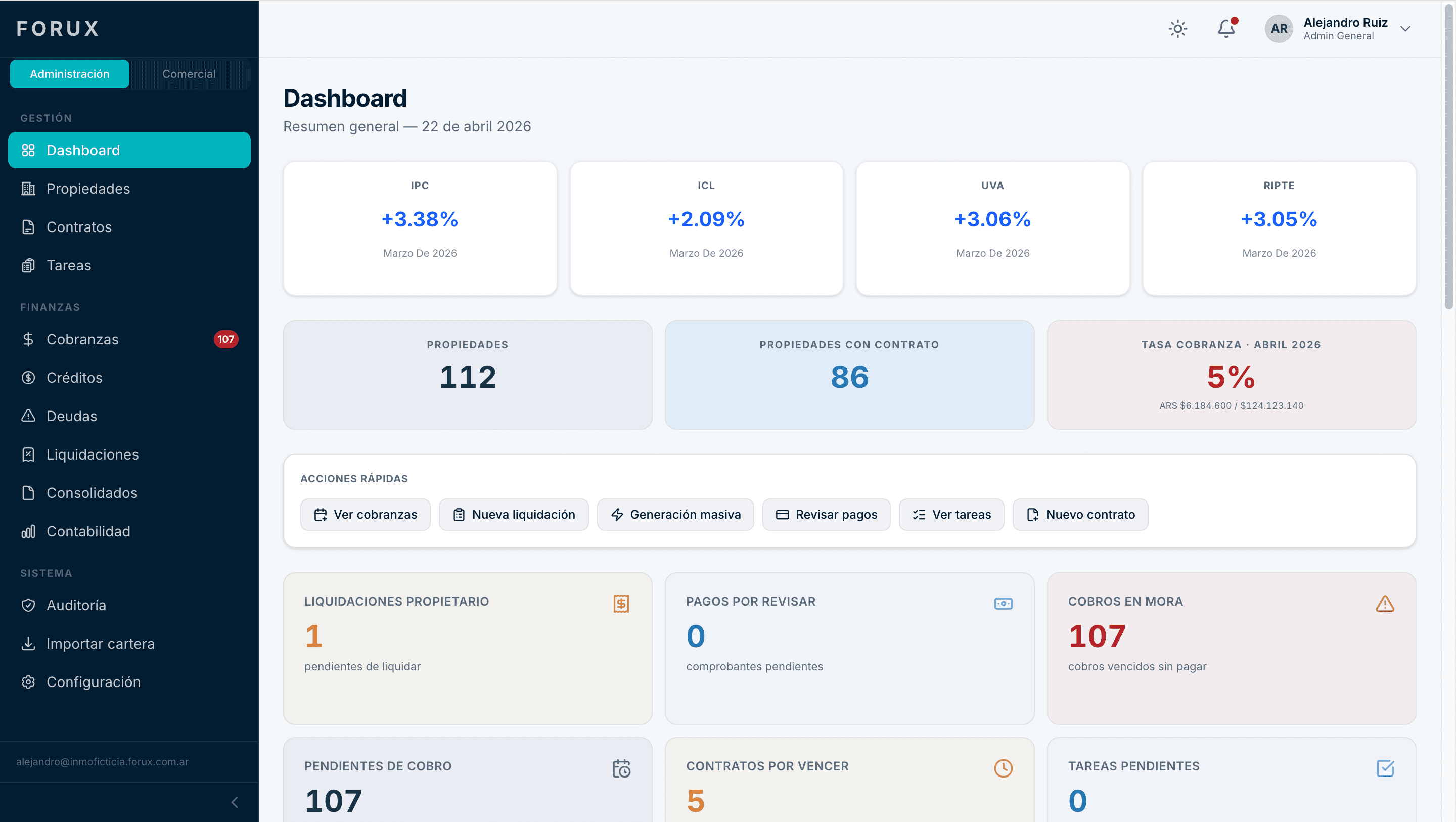
Task: Open Configuración in the sidebar
Action: pyautogui.click(x=129, y=682)
